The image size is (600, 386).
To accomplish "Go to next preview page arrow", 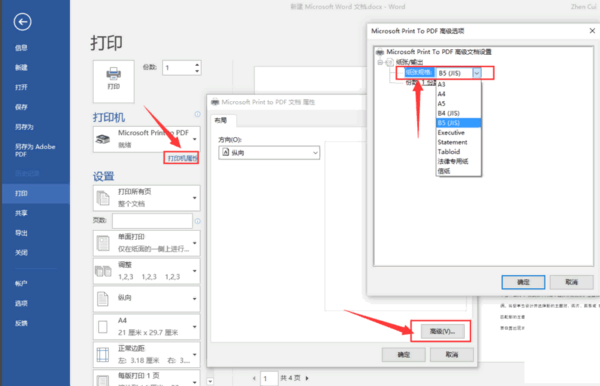I will [x=307, y=378].
